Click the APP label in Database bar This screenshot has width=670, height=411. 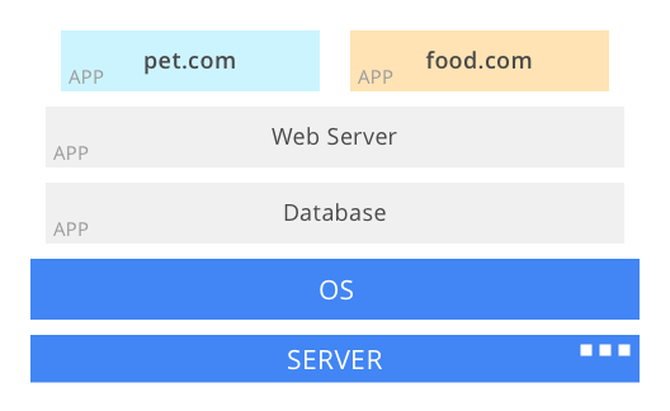pyautogui.click(x=71, y=229)
